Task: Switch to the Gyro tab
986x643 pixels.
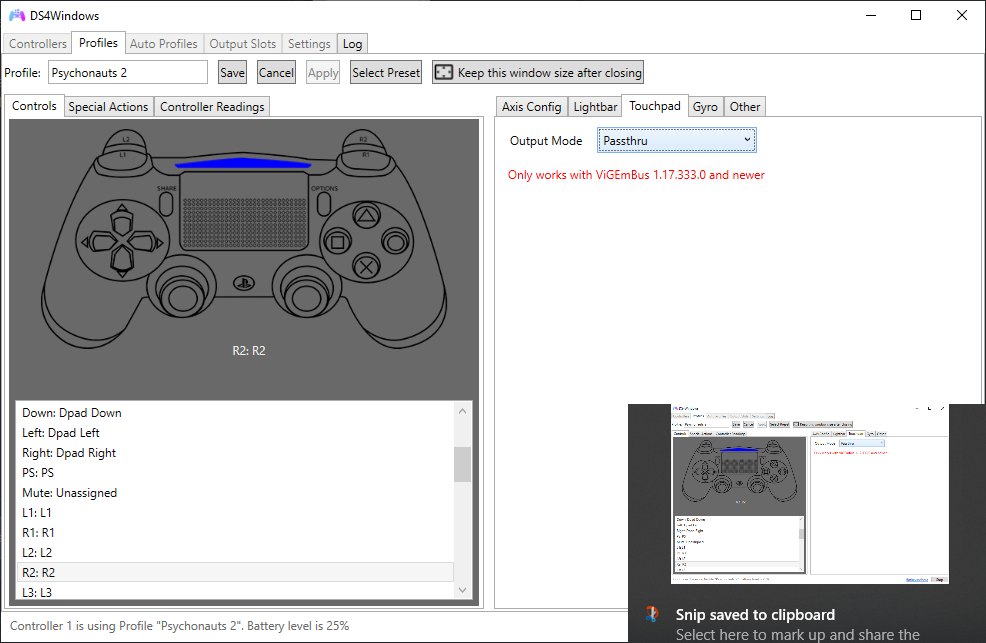Action: 705,107
